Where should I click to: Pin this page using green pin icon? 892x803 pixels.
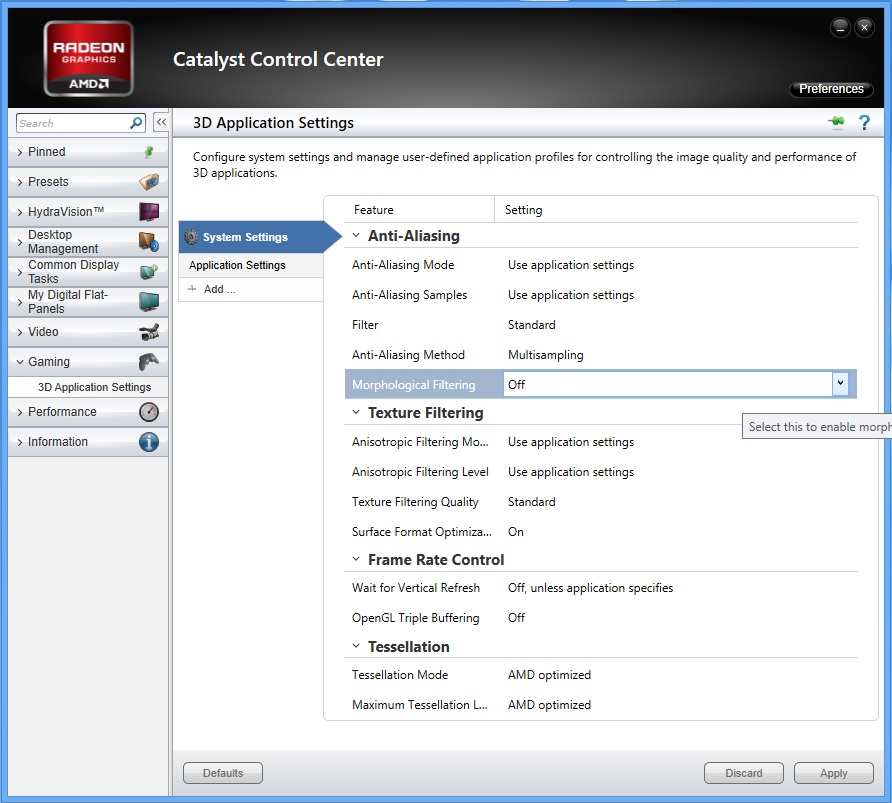pyautogui.click(x=836, y=122)
